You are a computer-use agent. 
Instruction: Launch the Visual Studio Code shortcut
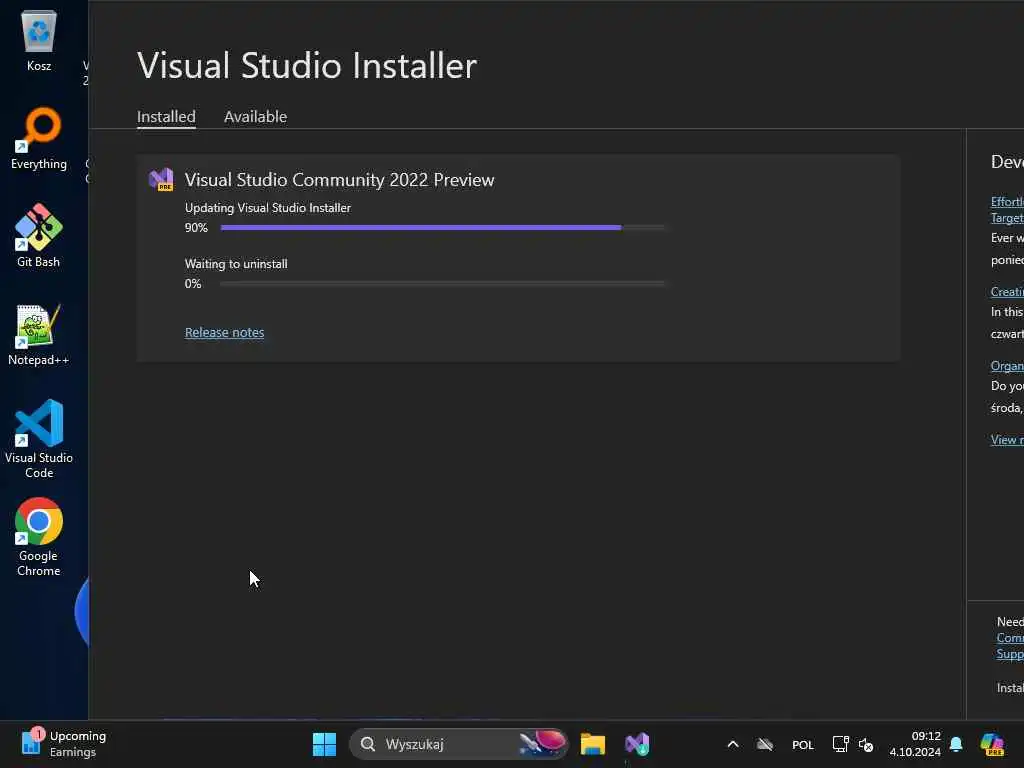click(39, 439)
